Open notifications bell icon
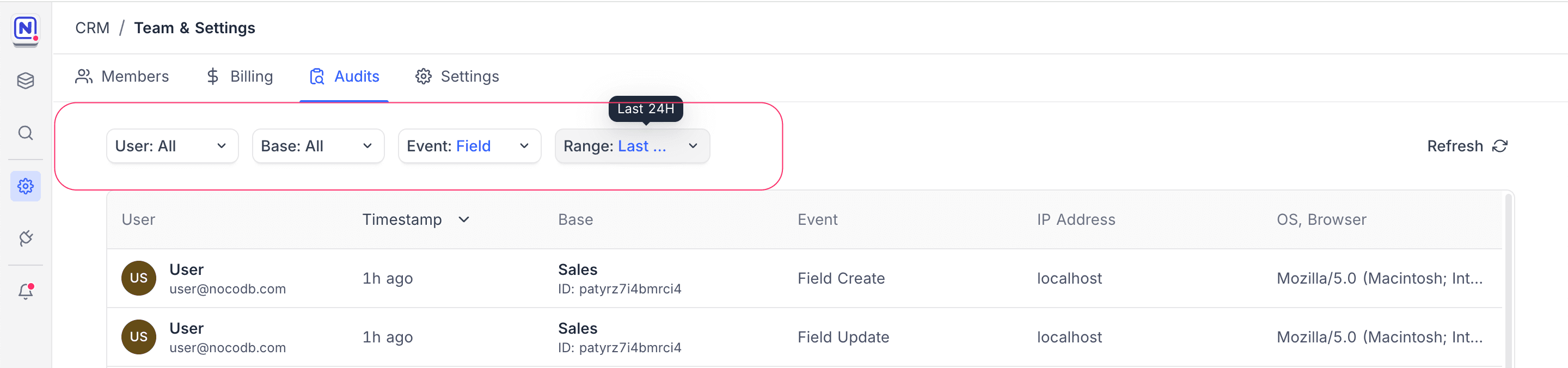 point(26,292)
